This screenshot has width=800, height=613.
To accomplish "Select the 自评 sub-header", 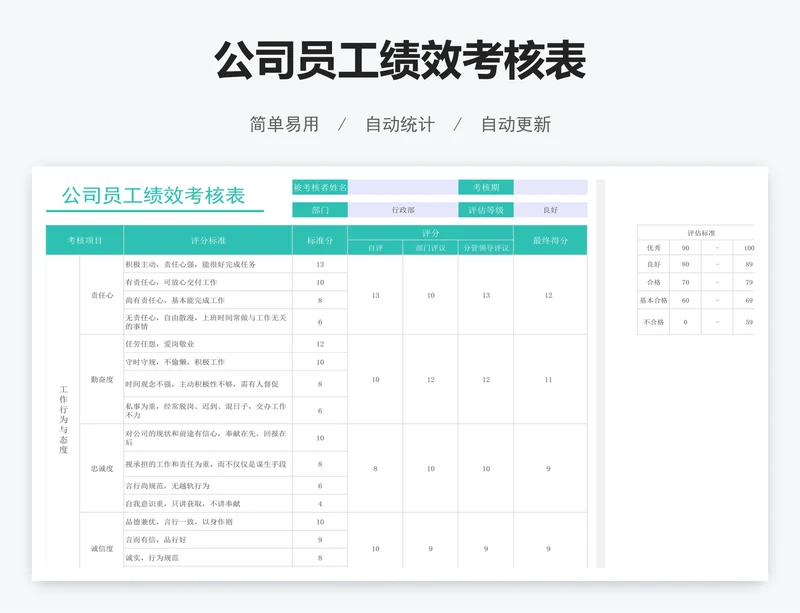I will (375, 248).
